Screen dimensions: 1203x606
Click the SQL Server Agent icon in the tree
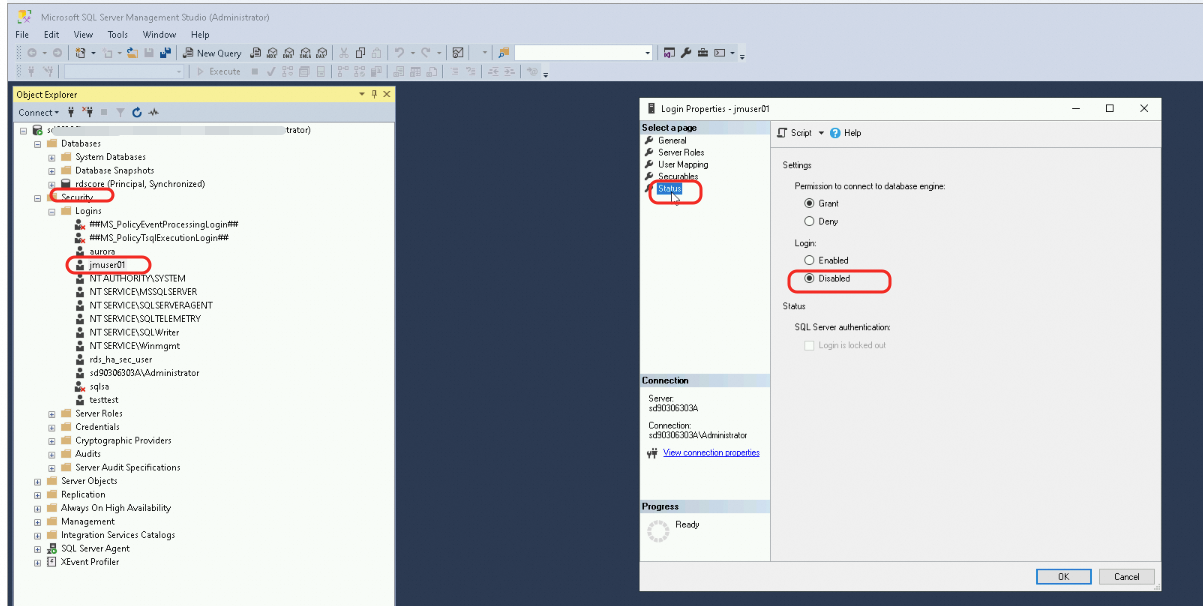point(52,548)
